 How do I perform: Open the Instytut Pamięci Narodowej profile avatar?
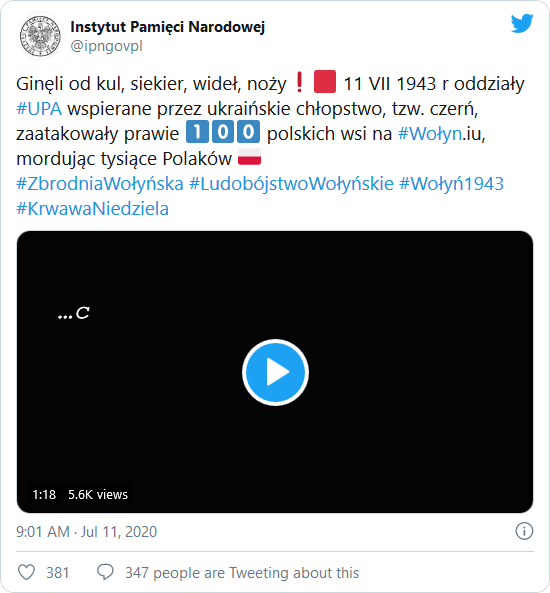tap(40, 36)
